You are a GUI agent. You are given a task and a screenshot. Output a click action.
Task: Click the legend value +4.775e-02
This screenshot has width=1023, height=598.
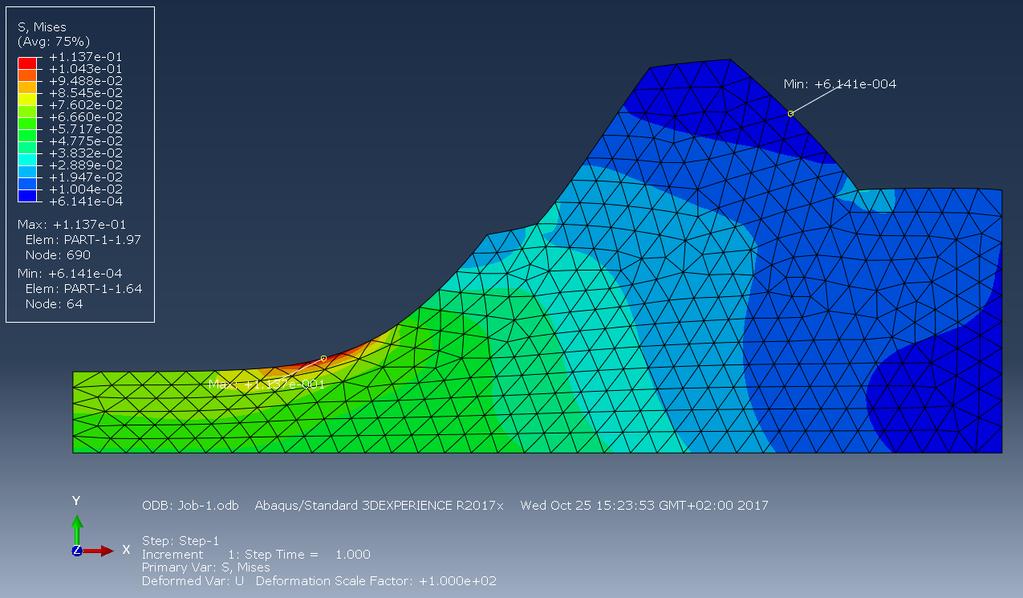(85, 141)
